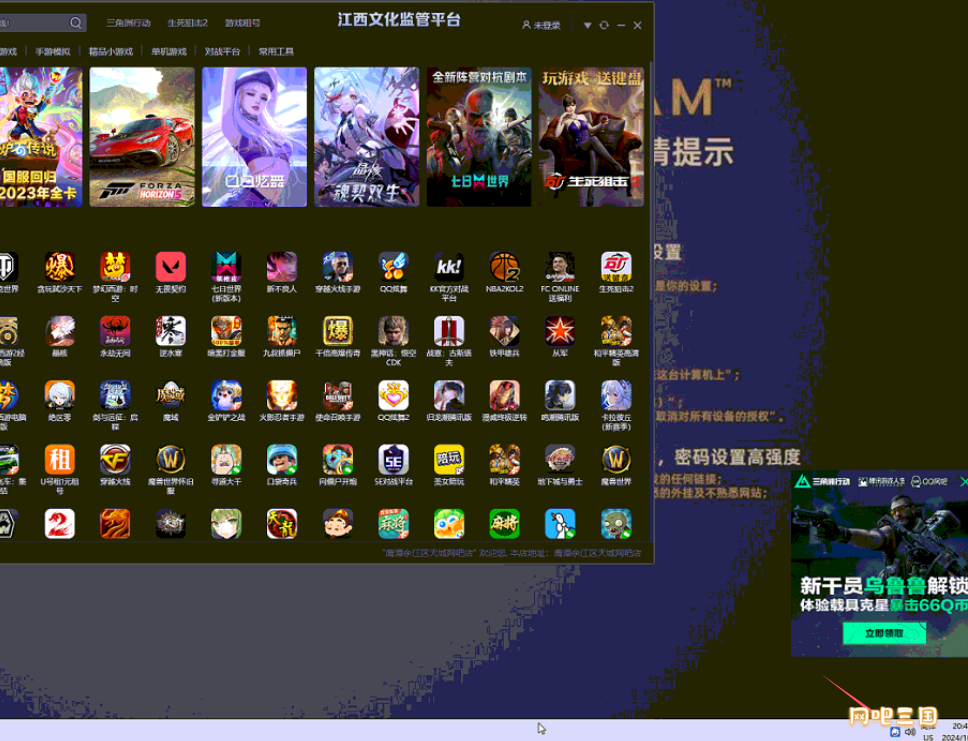The height and width of the screenshot is (741, 968).
Task: Launch the 穿越火线 CF icon
Action: (115, 459)
